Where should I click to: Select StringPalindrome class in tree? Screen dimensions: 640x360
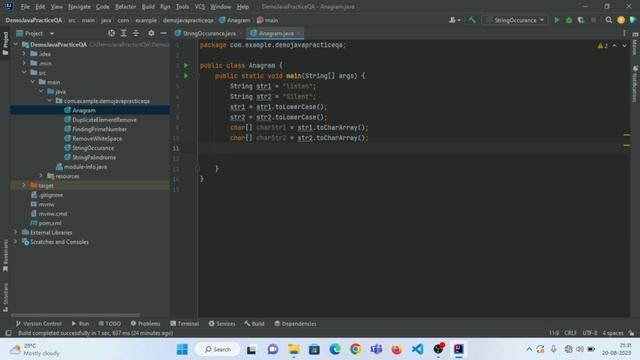pos(94,157)
